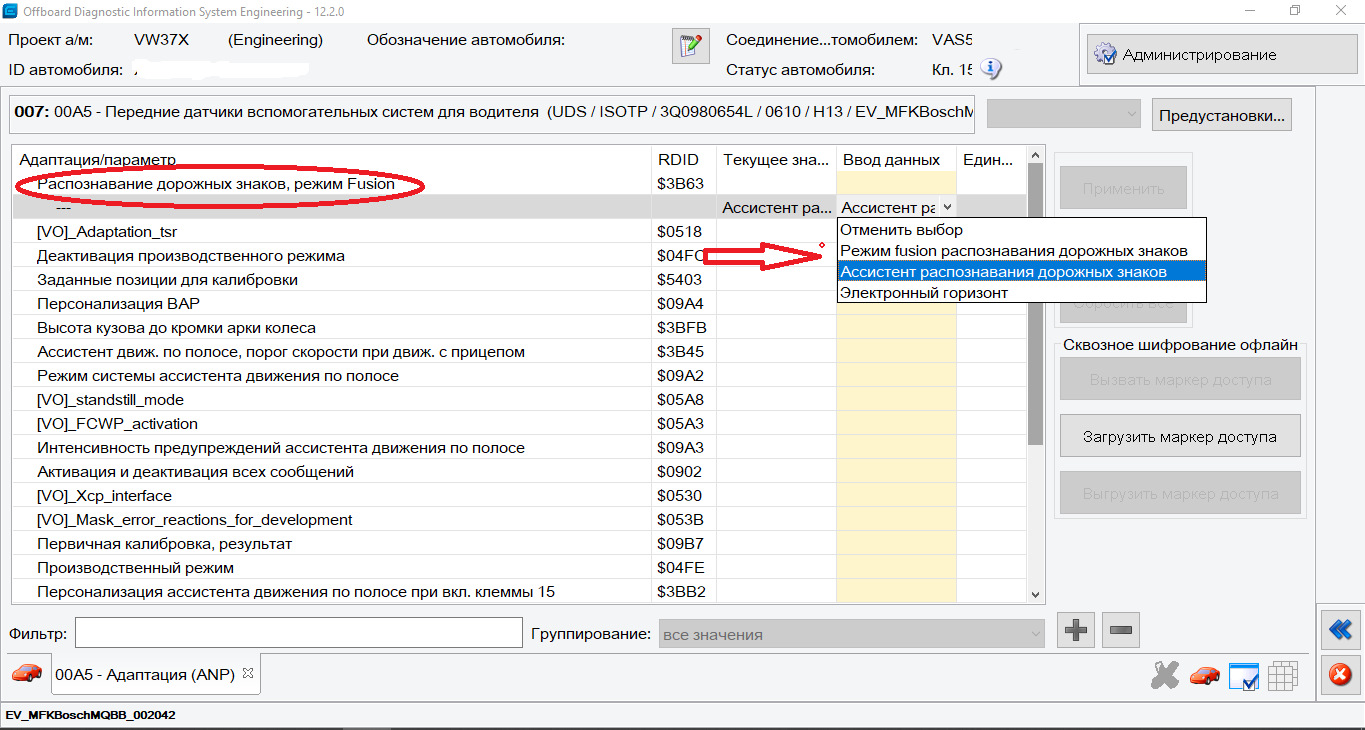Viewport: 1365px width, 730px height.
Task: Click the red car tab icon at bottom left
Action: pyautogui.click(x=27, y=673)
